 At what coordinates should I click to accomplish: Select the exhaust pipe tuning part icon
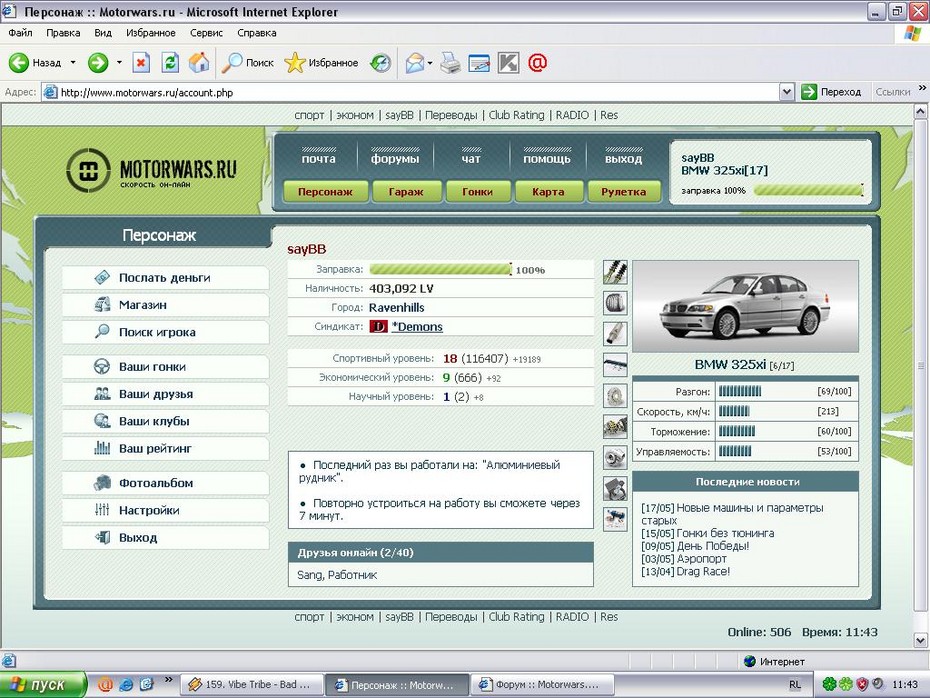[x=615, y=334]
